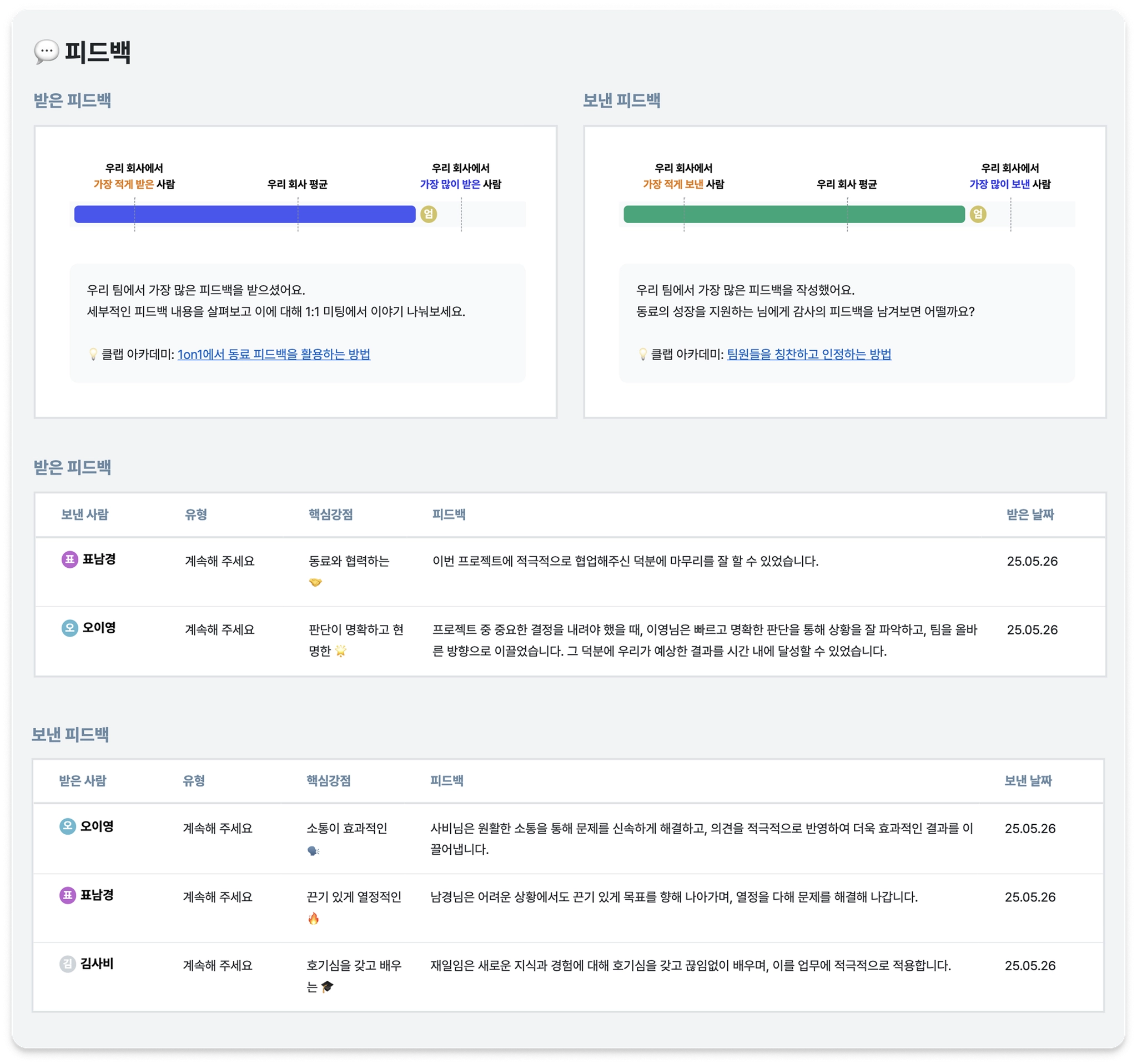The height and width of the screenshot is (1064, 1137).
Task: Click the 핵심강점 header in received feedback table
Action: pyautogui.click(x=330, y=514)
